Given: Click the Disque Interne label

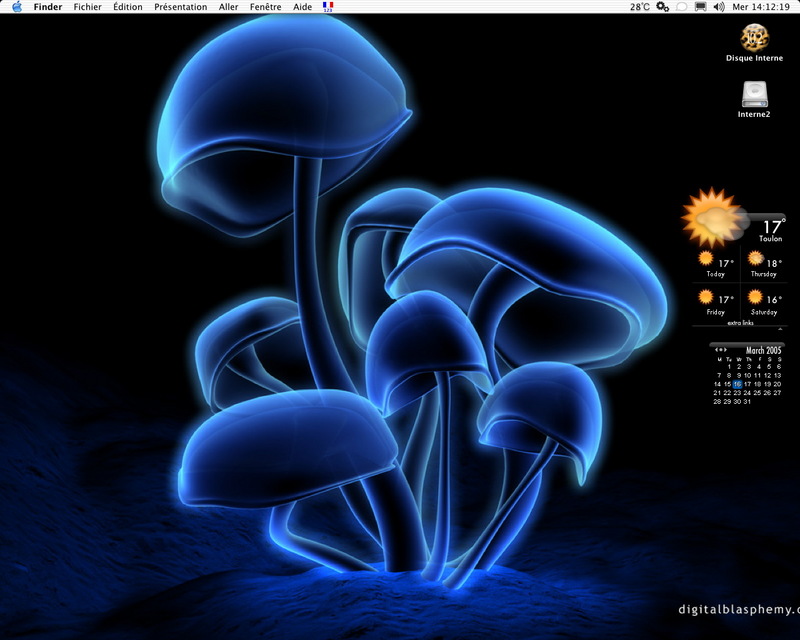Looking at the screenshot, I should point(755,58).
